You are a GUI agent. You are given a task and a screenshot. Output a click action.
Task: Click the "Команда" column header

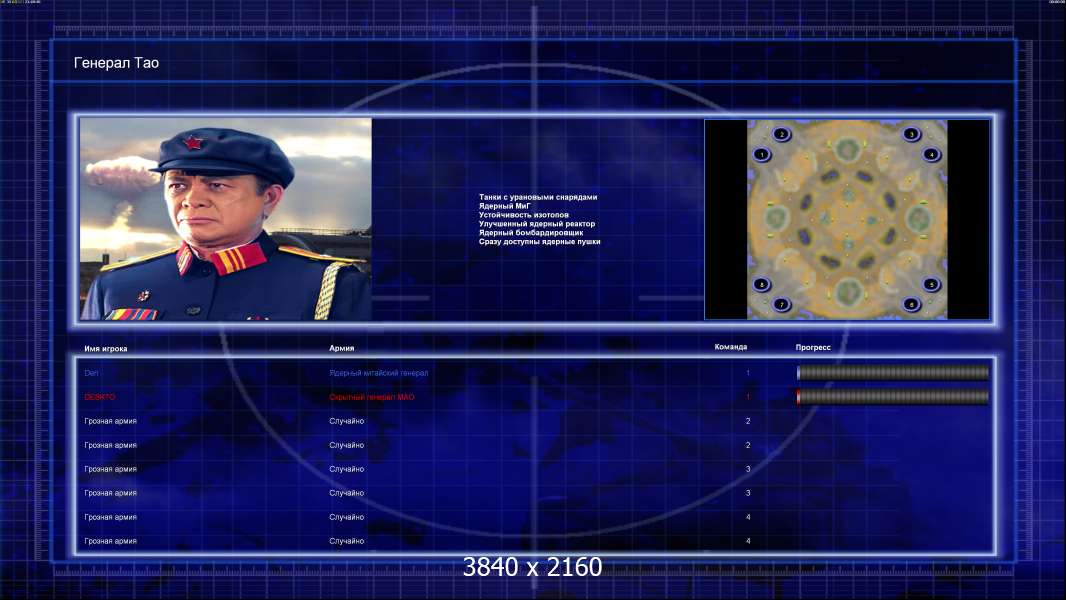pyautogui.click(x=731, y=347)
